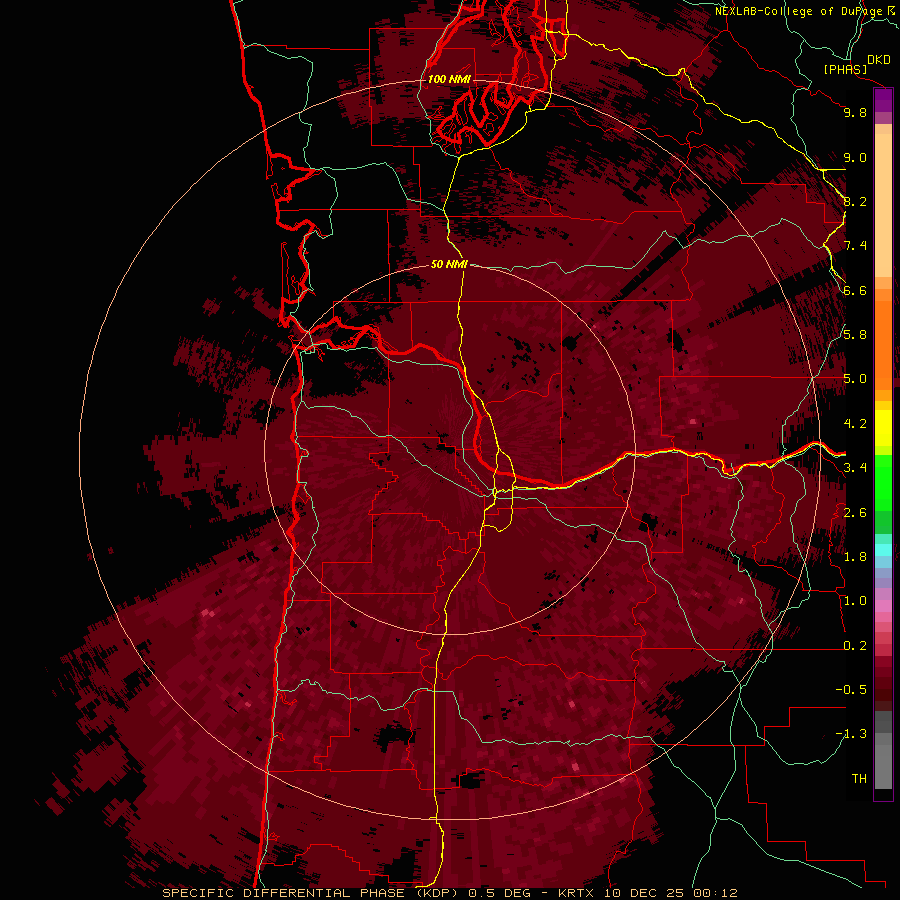Click the -1.3 scale value
The width and height of the screenshot is (900, 900).
(851, 734)
